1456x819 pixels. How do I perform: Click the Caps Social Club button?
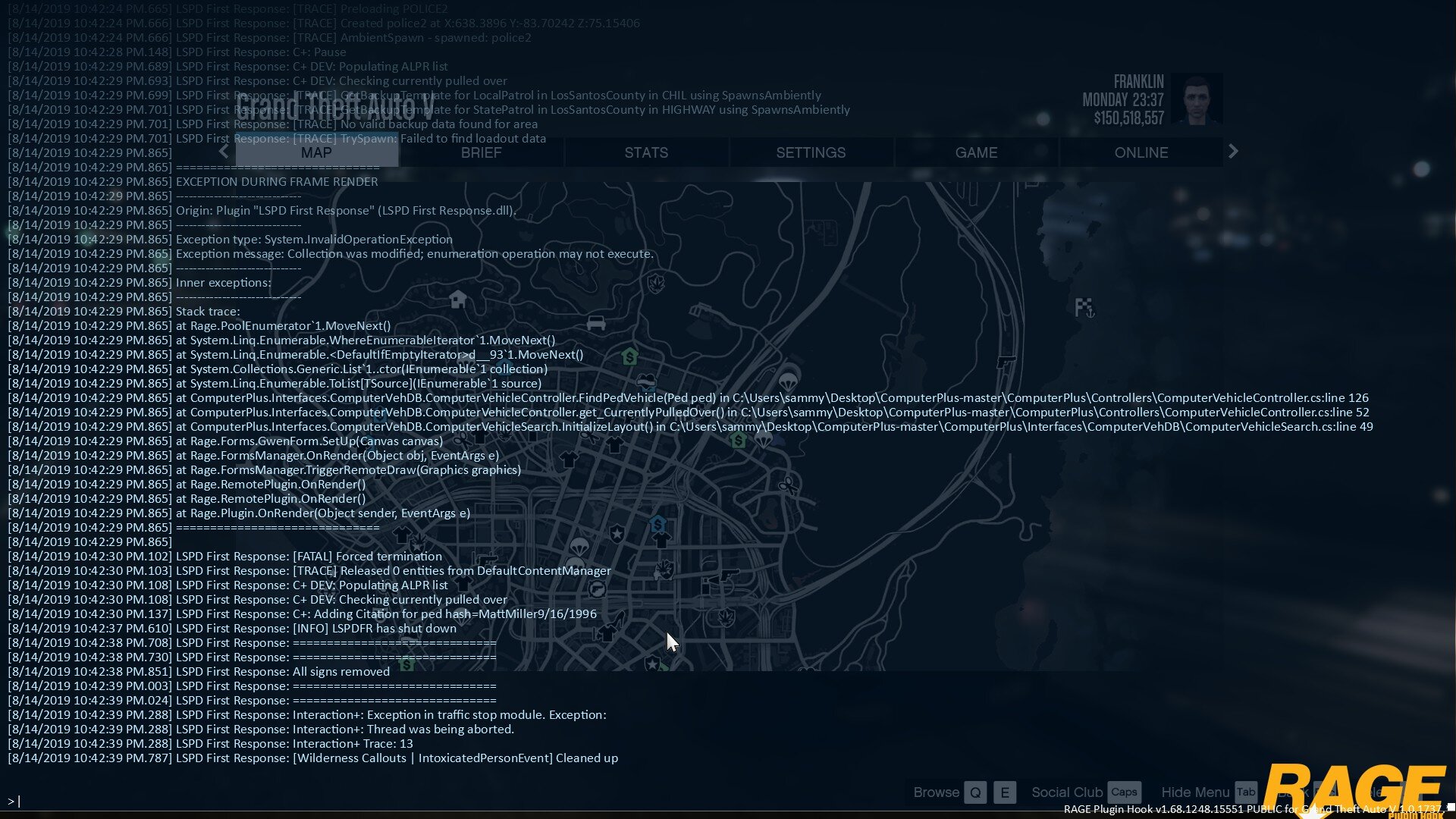tap(1123, 792)
